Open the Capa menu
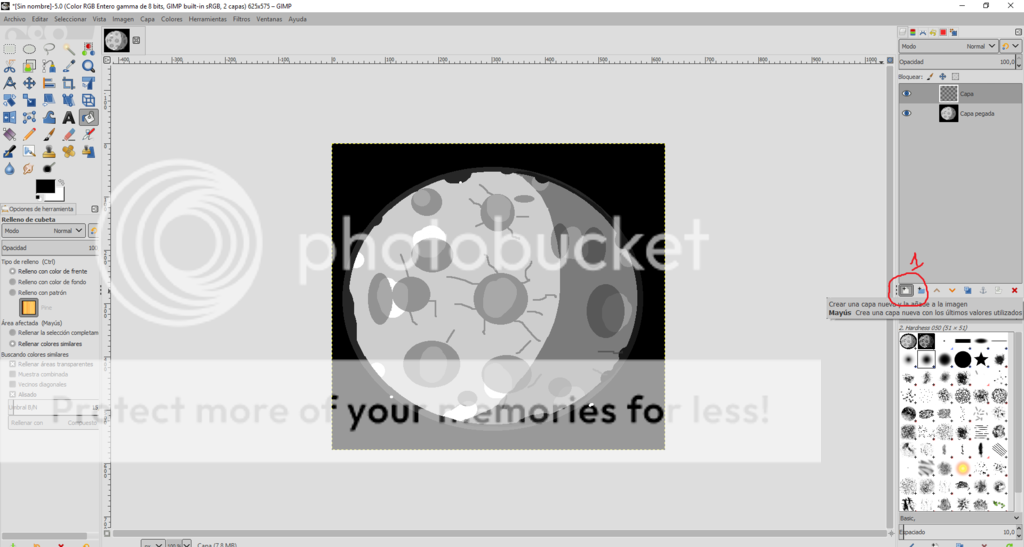The width and height of the screenshot is (1024, 547). pos(148,19)
